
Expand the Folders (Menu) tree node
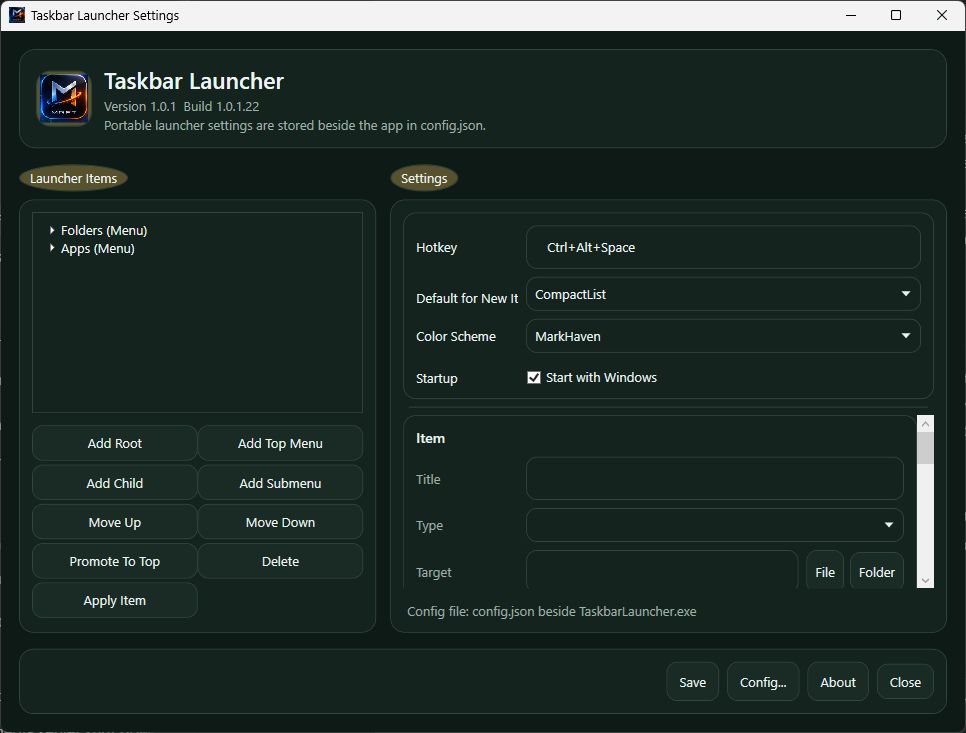tap(52, 230)
